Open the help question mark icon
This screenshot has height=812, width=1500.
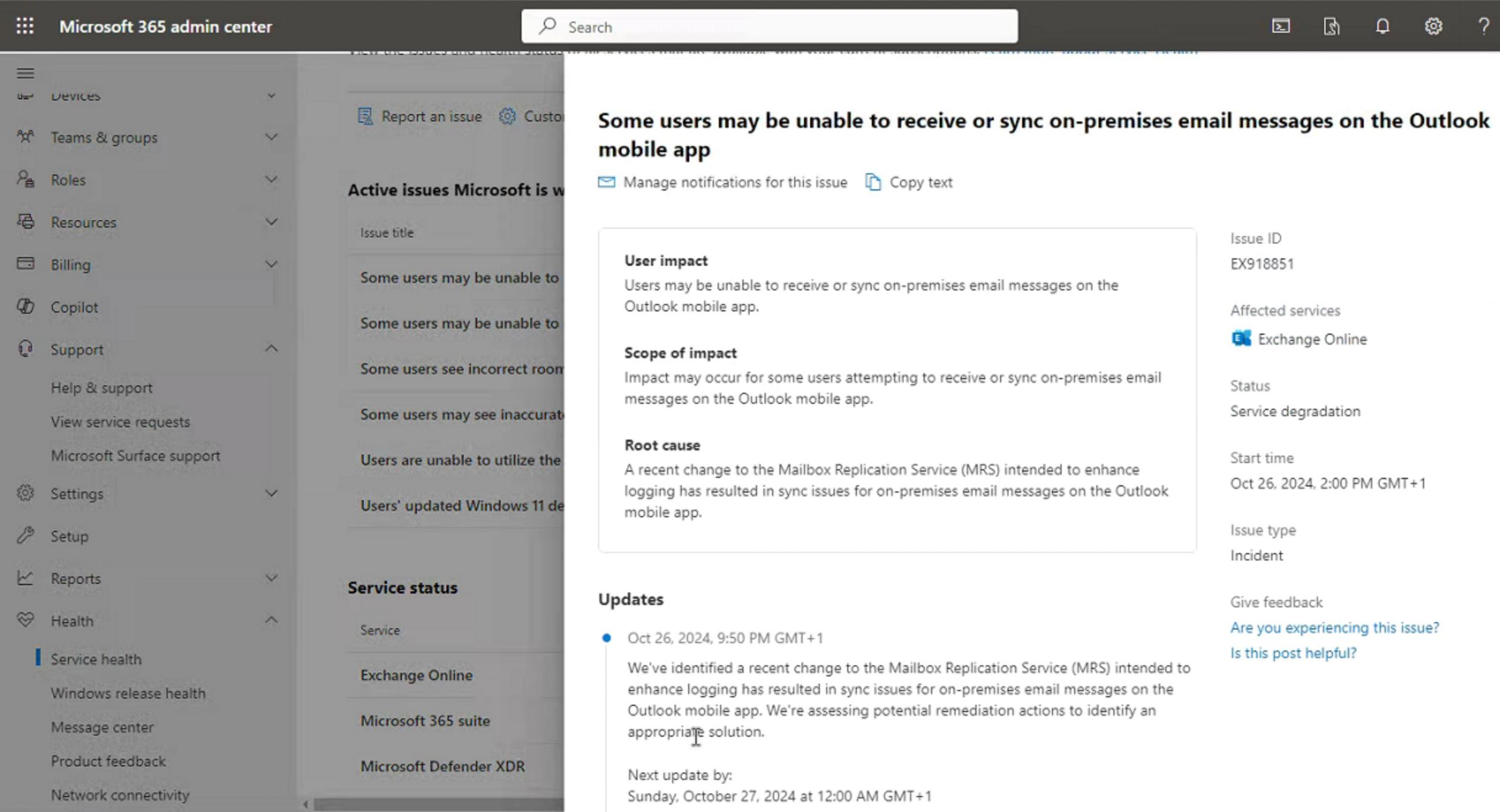click(1483, 26)
